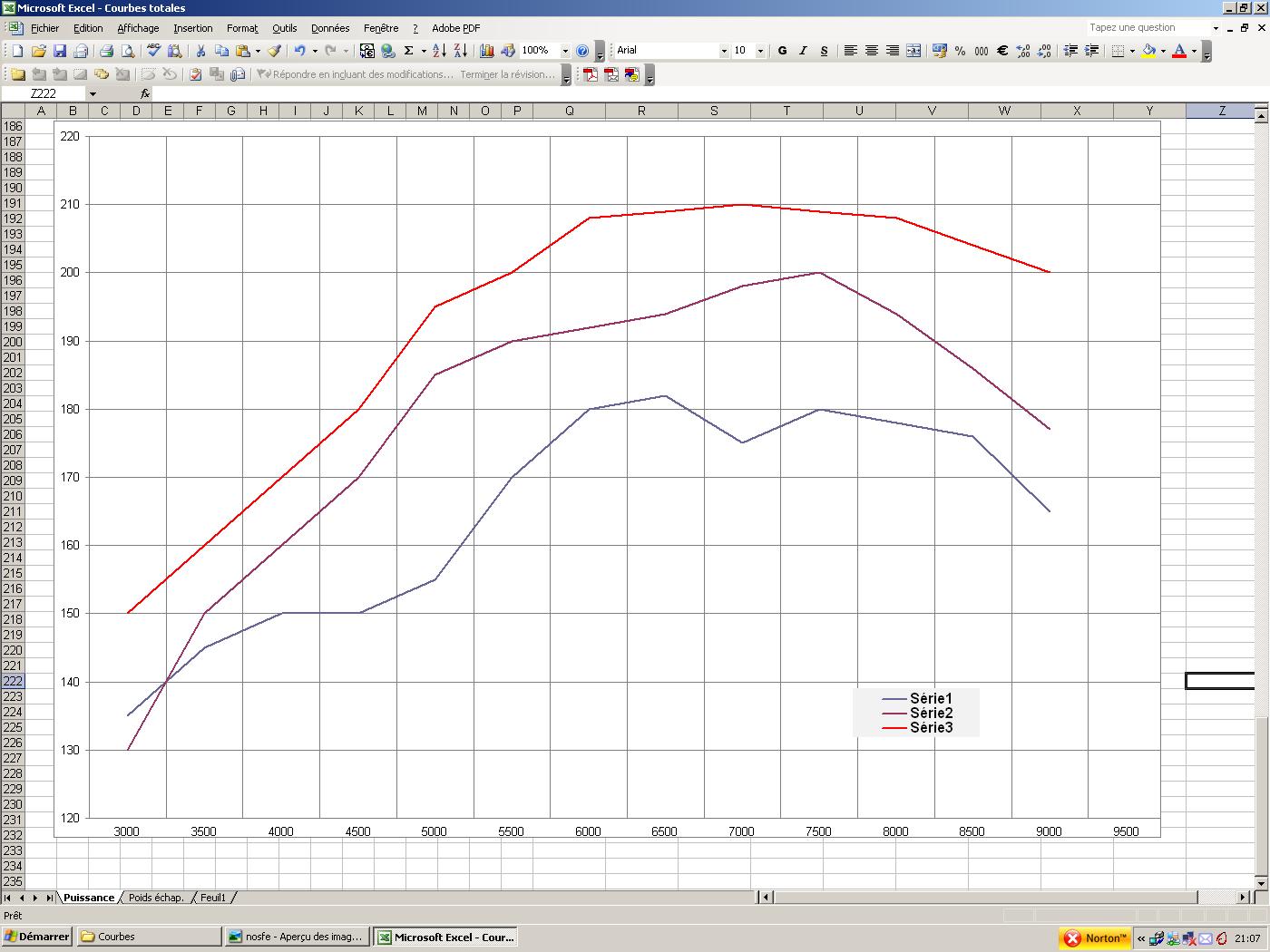Open the font size dropdown

(x=760, y=51)
